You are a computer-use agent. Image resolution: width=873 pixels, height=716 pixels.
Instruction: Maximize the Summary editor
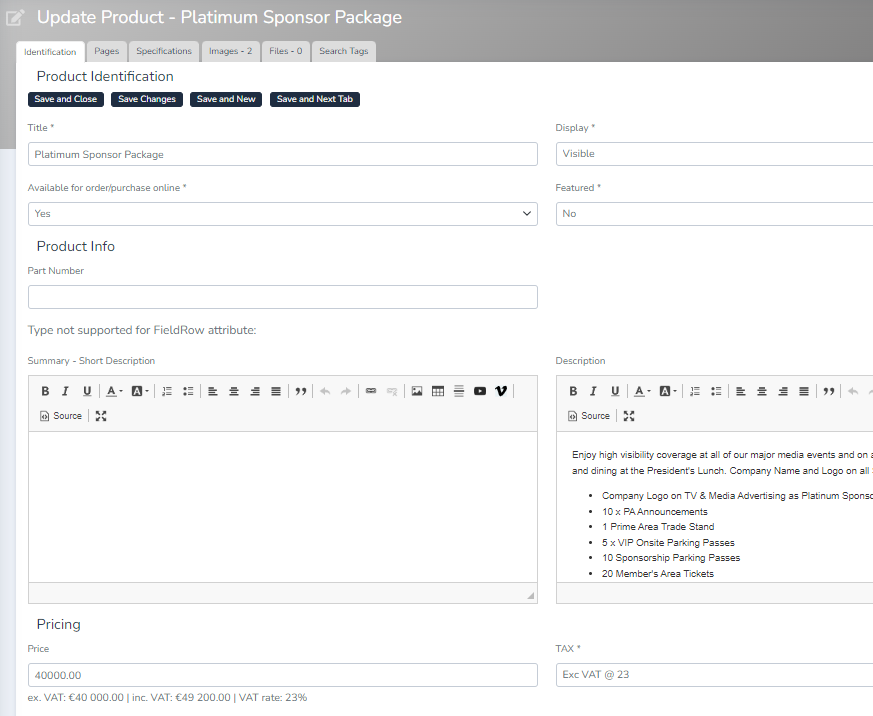[x=101, y=416]
